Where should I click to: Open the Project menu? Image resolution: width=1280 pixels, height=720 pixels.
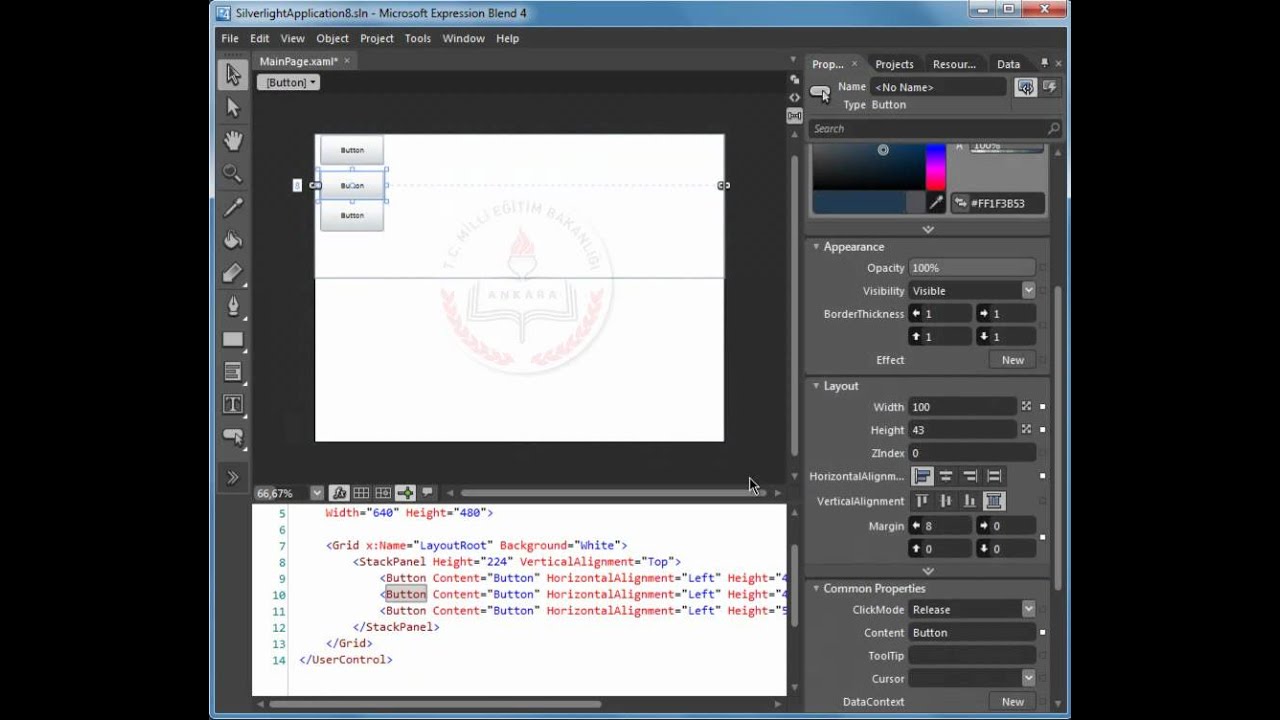377,38
